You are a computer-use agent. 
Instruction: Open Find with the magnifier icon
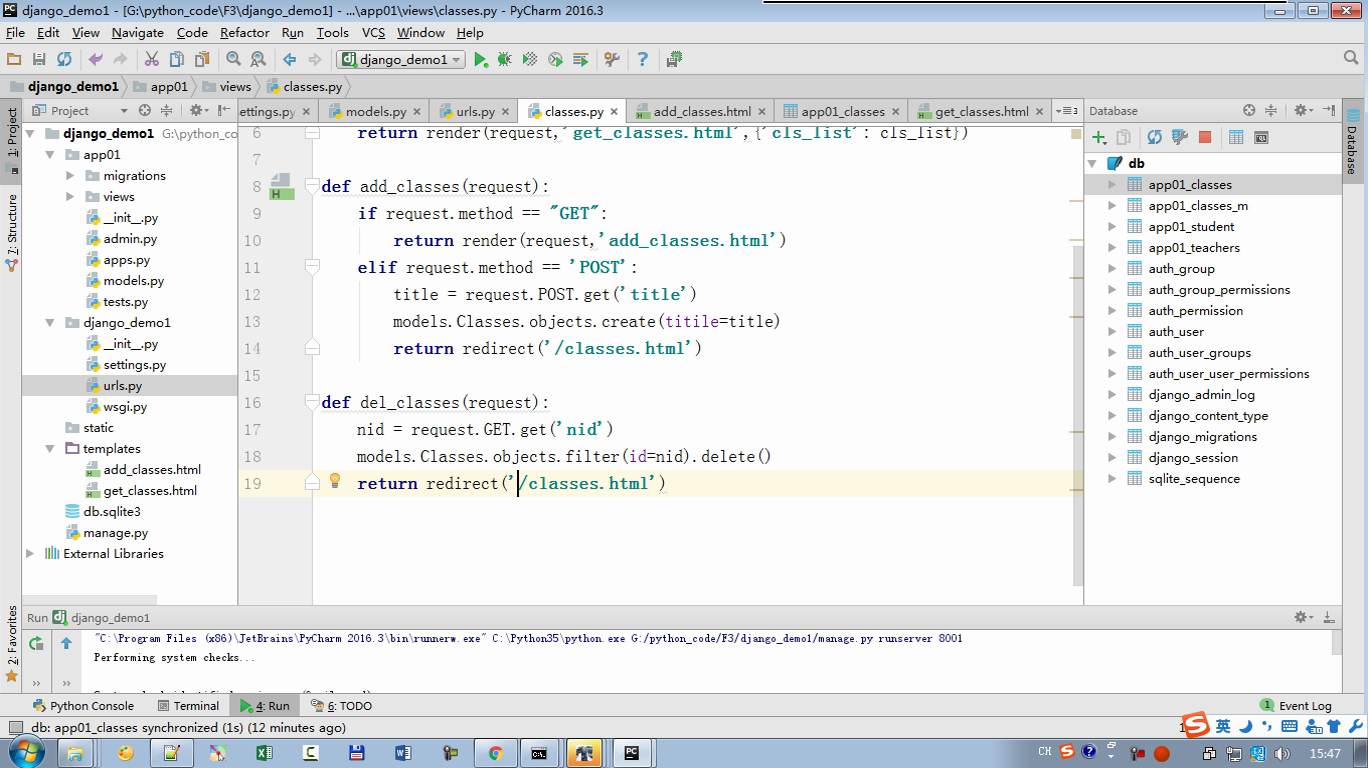click(x=233, y=60)
